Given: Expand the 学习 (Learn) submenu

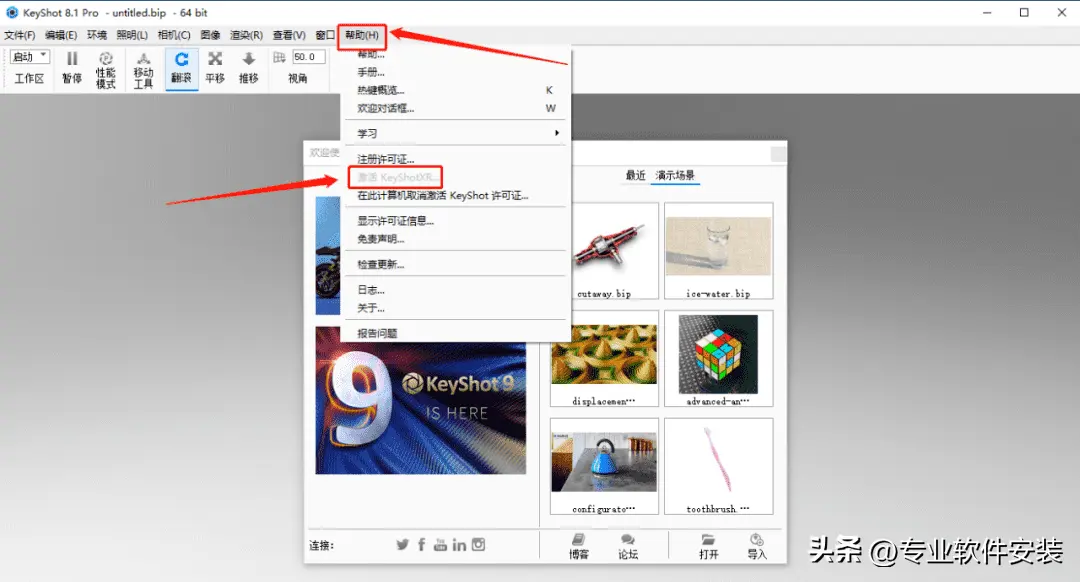Looking at the screenshot, I should pos(455,133).
